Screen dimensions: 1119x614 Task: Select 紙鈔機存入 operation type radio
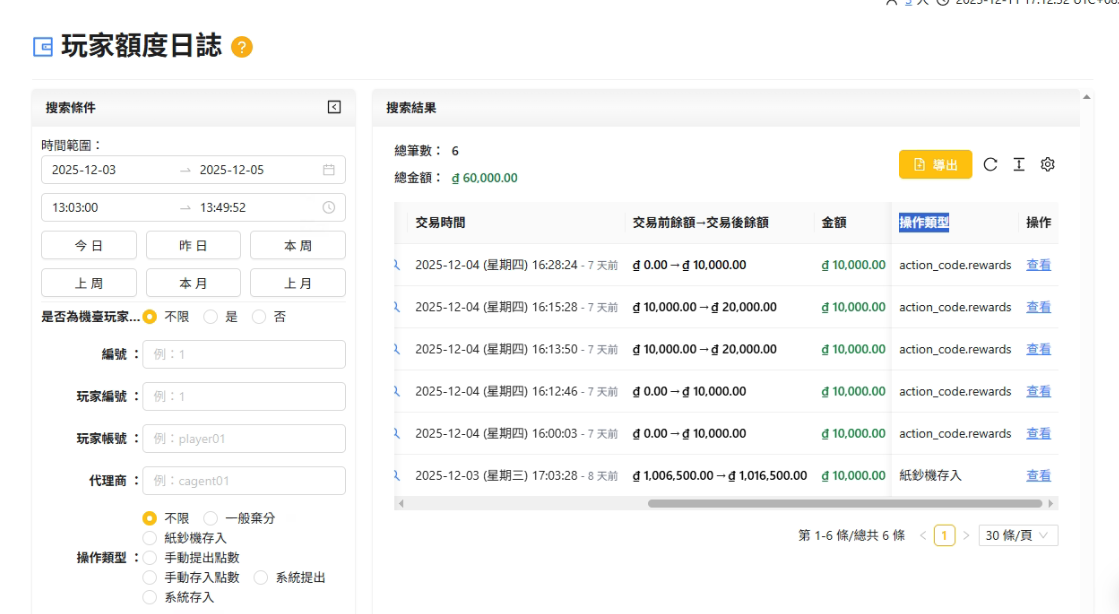pyautogui.click(x=150, y=538)
